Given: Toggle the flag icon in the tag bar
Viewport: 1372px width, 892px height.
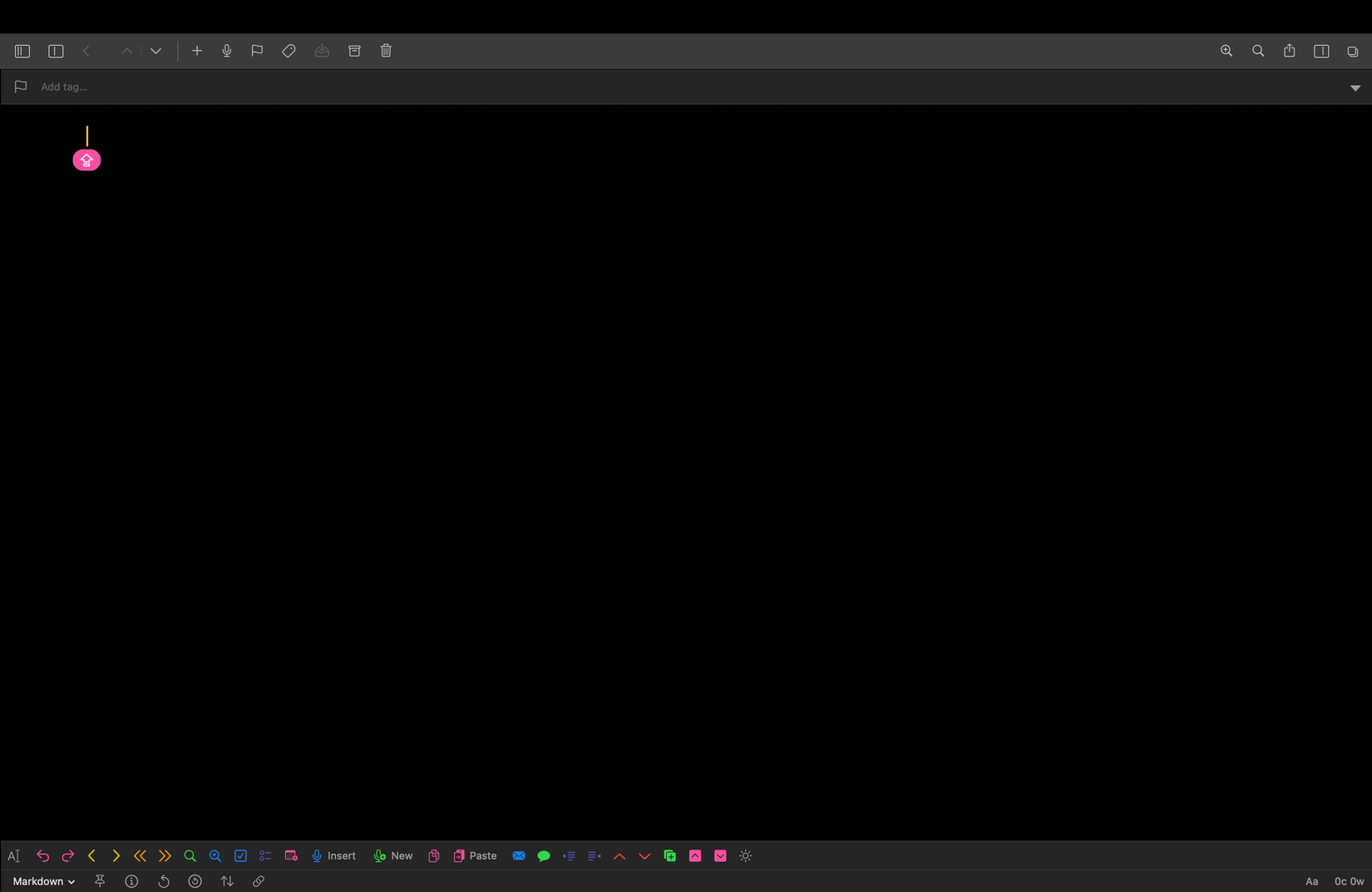Looking at the screenshot, I should pos(21,86).
